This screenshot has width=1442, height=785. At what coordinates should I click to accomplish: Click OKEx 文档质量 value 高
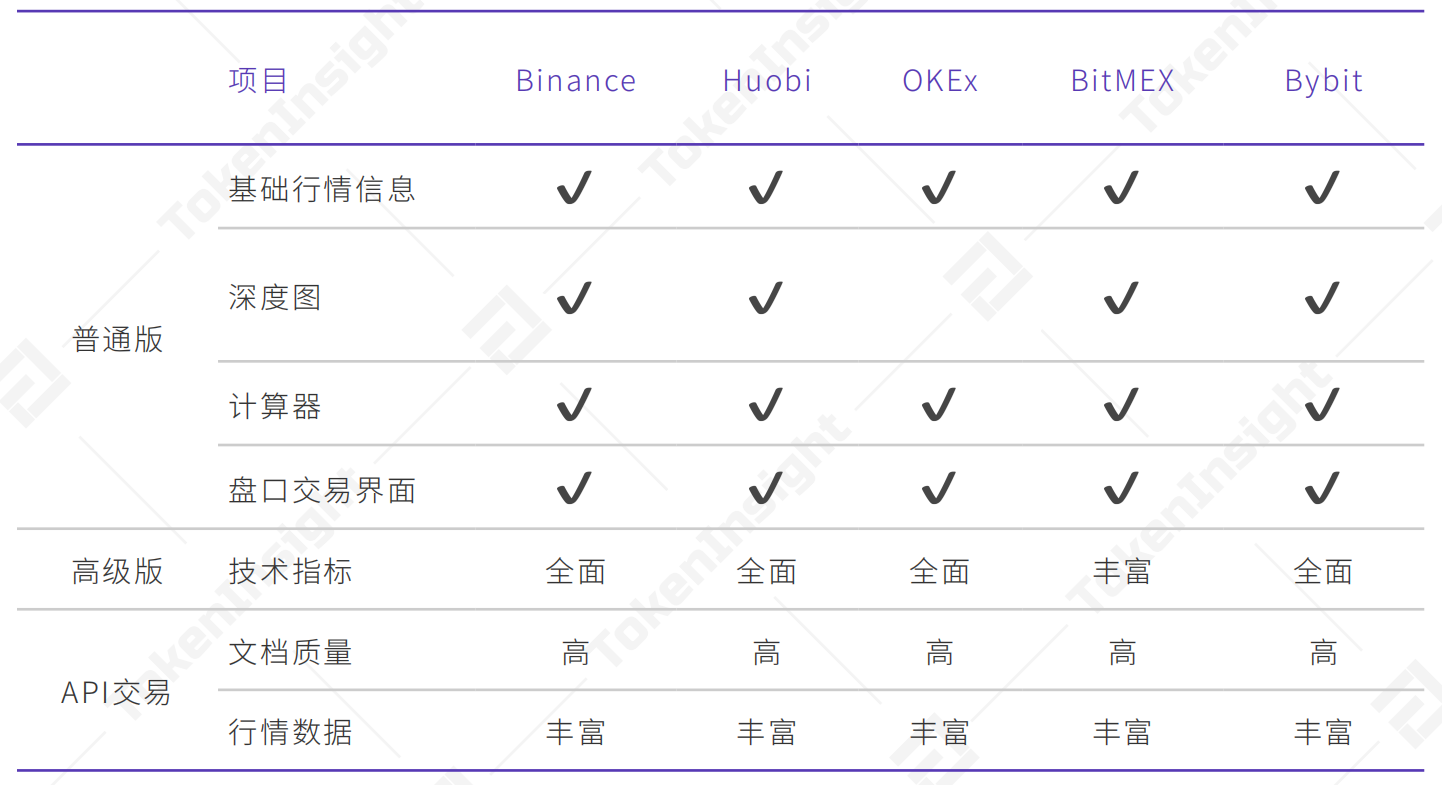939,652
